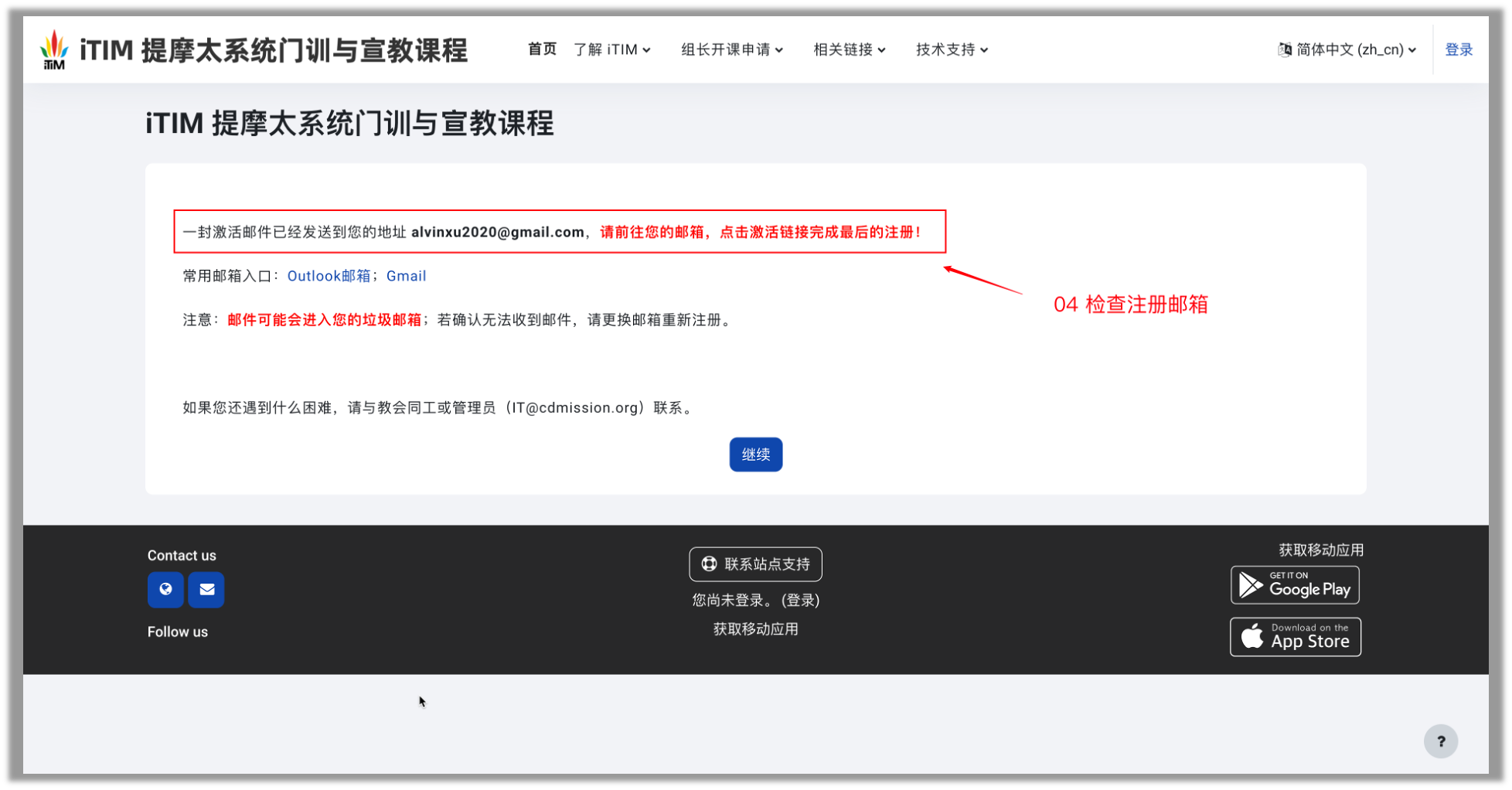Click the language translate icon
This screenshot has width=1512, height=790.
click(x=1285, y=49)
